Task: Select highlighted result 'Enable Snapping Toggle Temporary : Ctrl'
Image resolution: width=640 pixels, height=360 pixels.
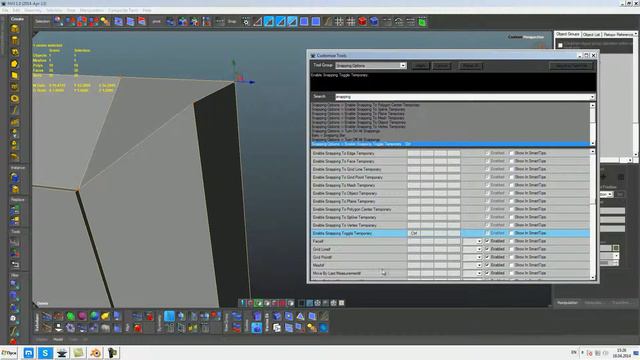Action: [x=450, y=144]
